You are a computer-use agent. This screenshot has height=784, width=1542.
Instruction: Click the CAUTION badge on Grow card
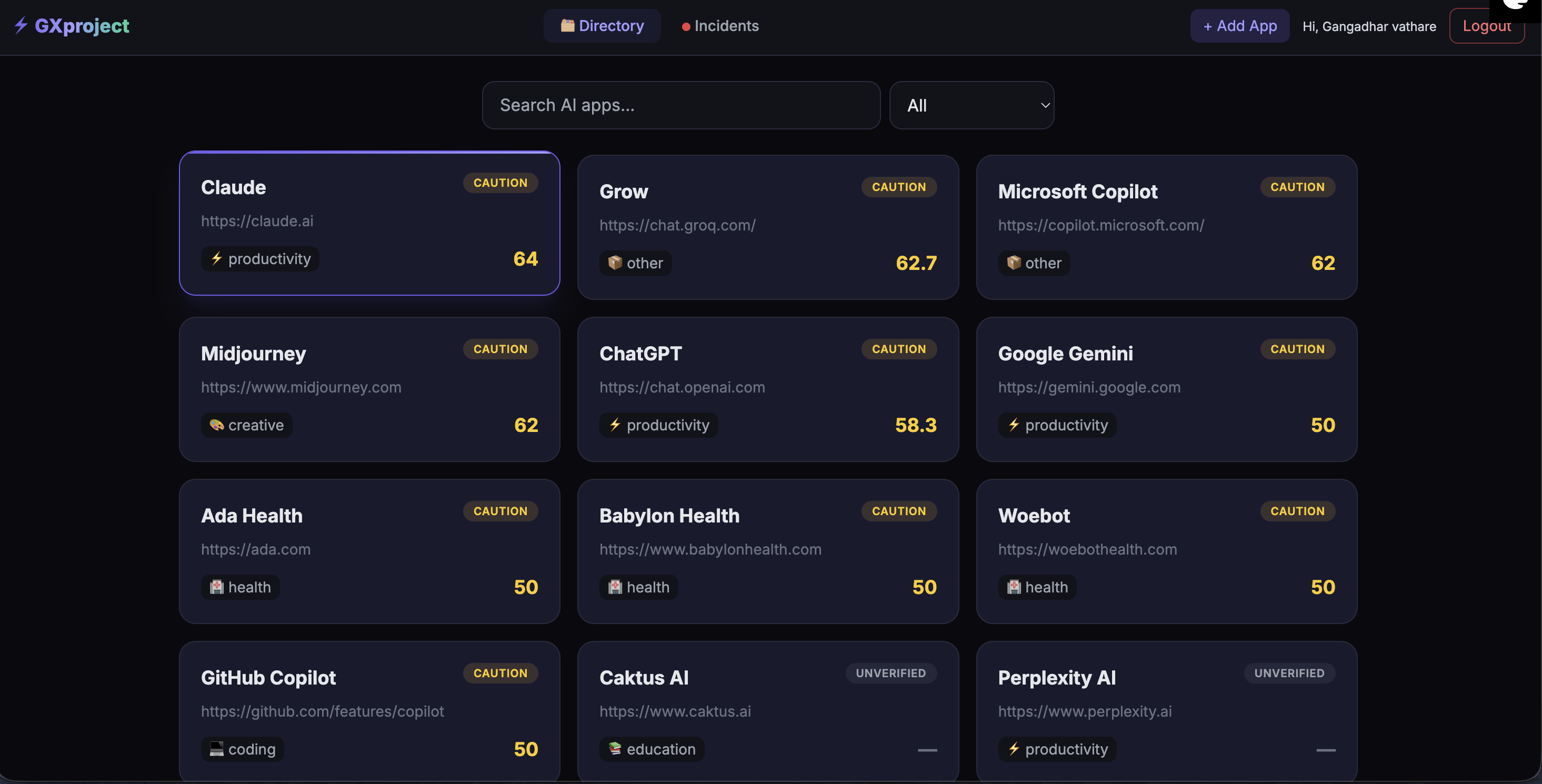tap(899, 187)
